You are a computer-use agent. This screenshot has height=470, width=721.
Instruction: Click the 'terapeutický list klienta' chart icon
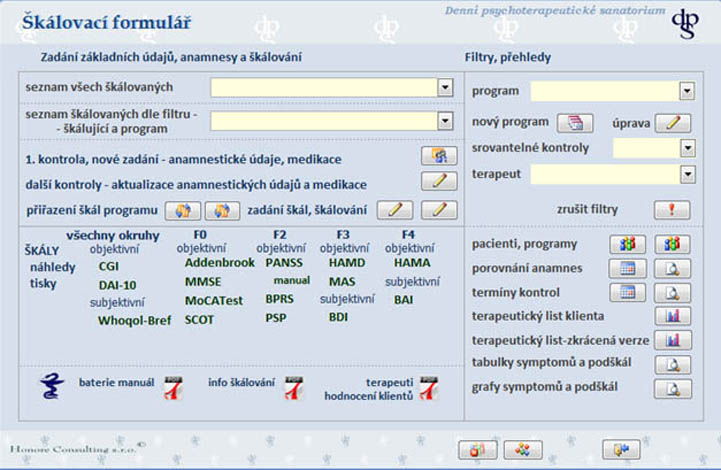tap(673, 316)
